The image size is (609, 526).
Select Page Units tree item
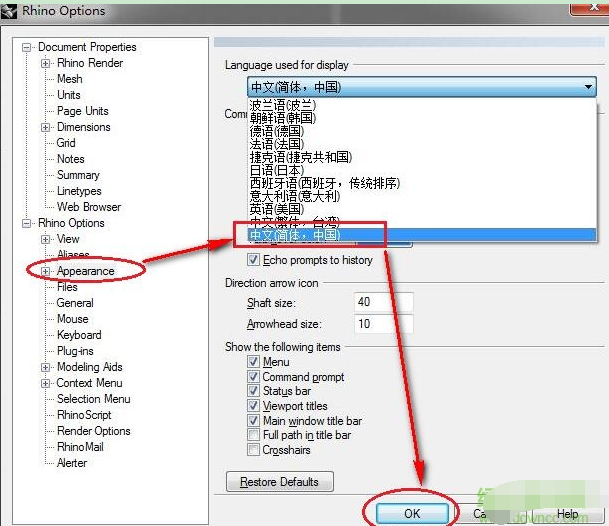[x=83, y=111]
